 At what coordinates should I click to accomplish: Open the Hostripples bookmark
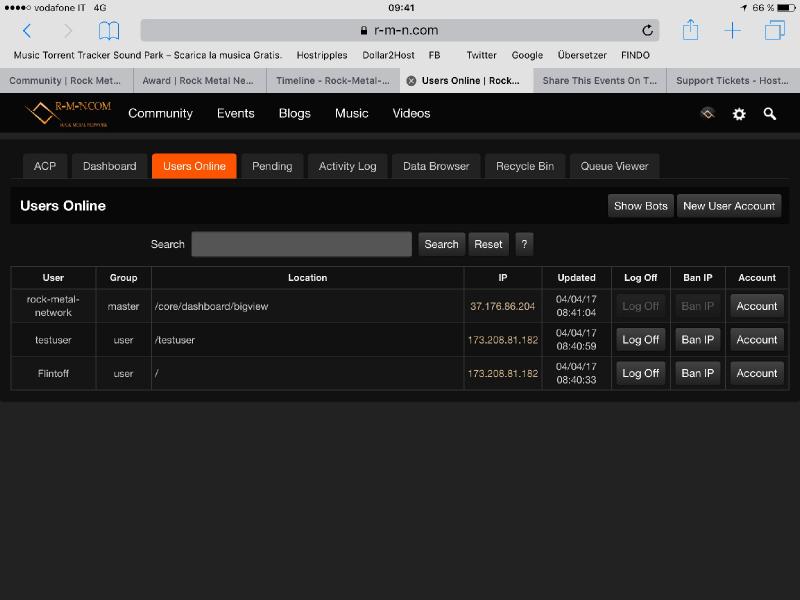[321, 55]
